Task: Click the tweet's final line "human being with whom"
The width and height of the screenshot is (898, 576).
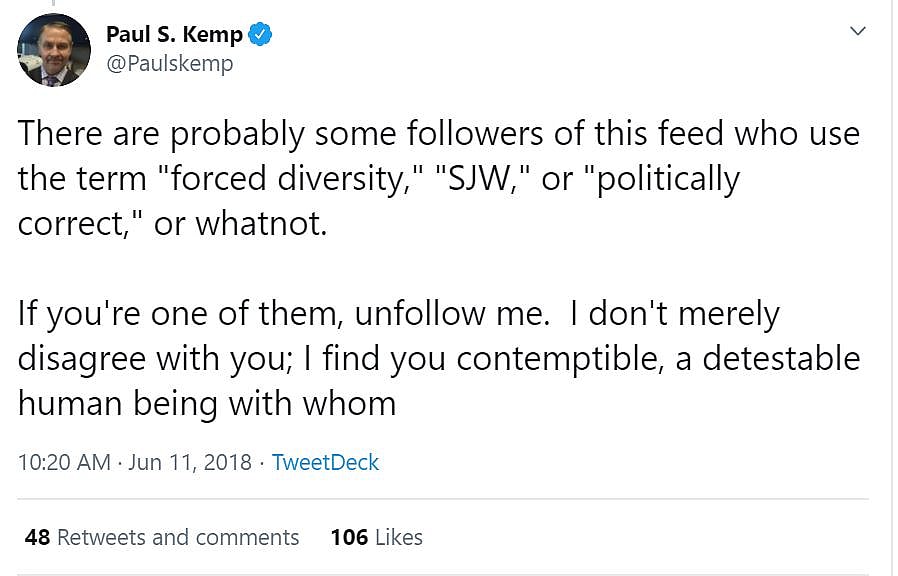Action: click(x=207, y=403)
